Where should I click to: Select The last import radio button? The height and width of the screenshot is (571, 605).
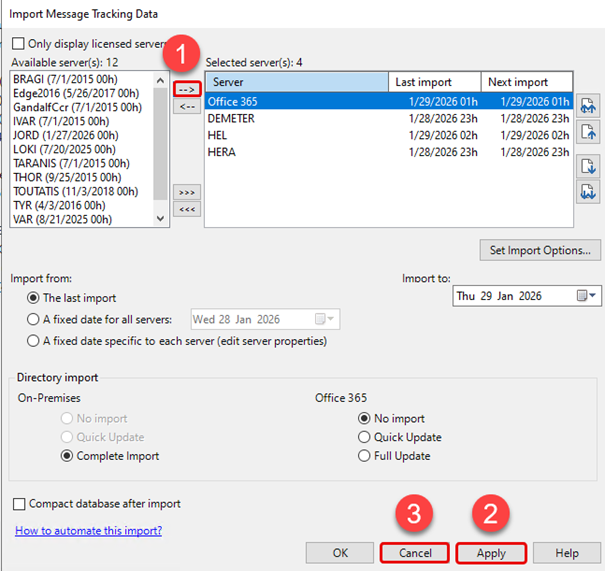click(x=33, y=298)
